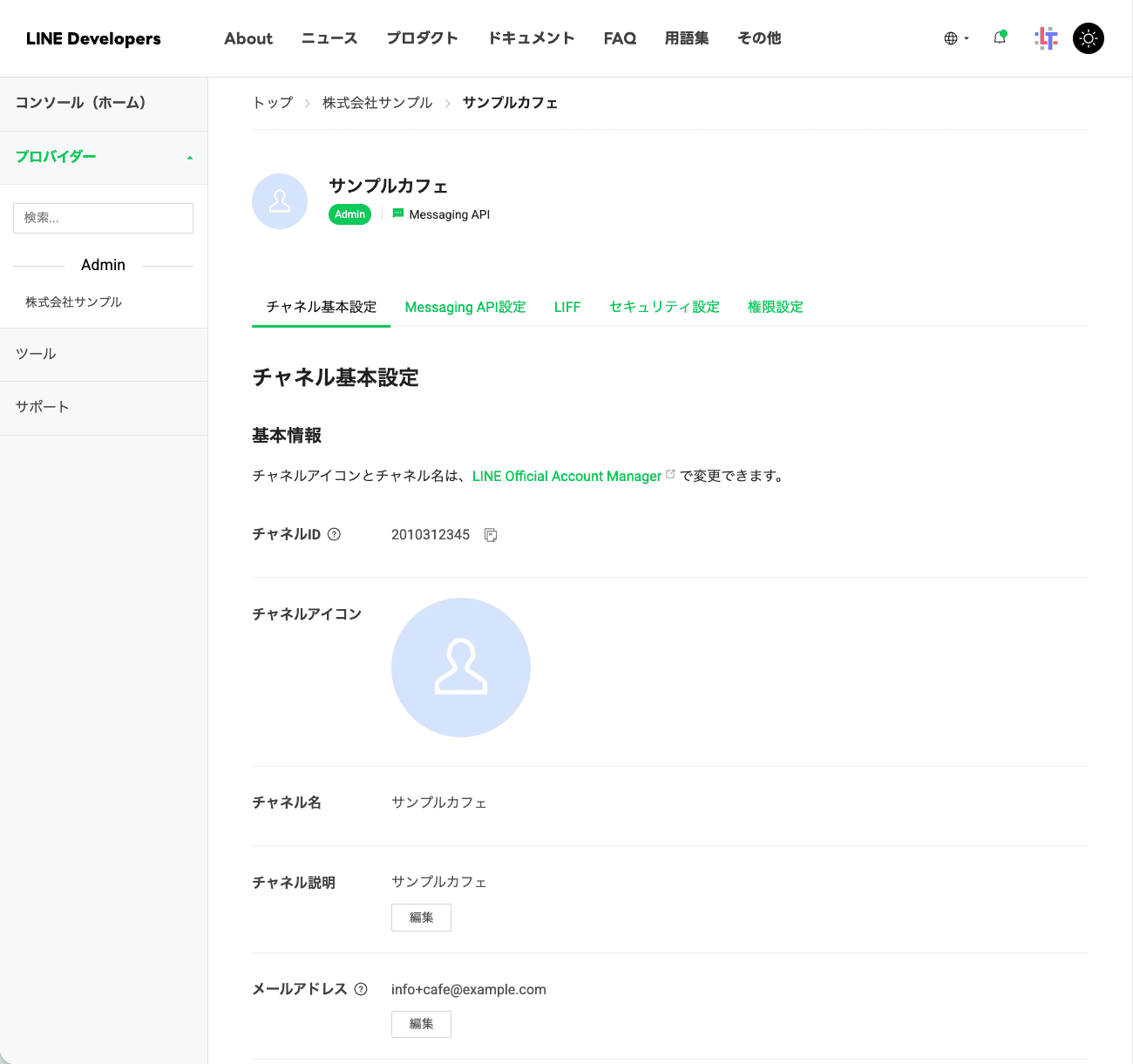Click 編集 button under メールアドレス
1133x1064 pixels.
coord(421,1024)
